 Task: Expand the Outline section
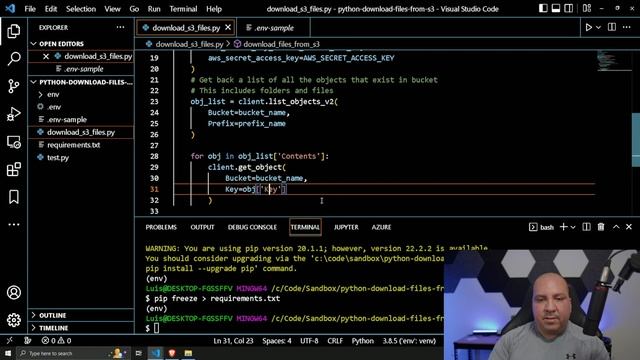click(x=81, y=315)
